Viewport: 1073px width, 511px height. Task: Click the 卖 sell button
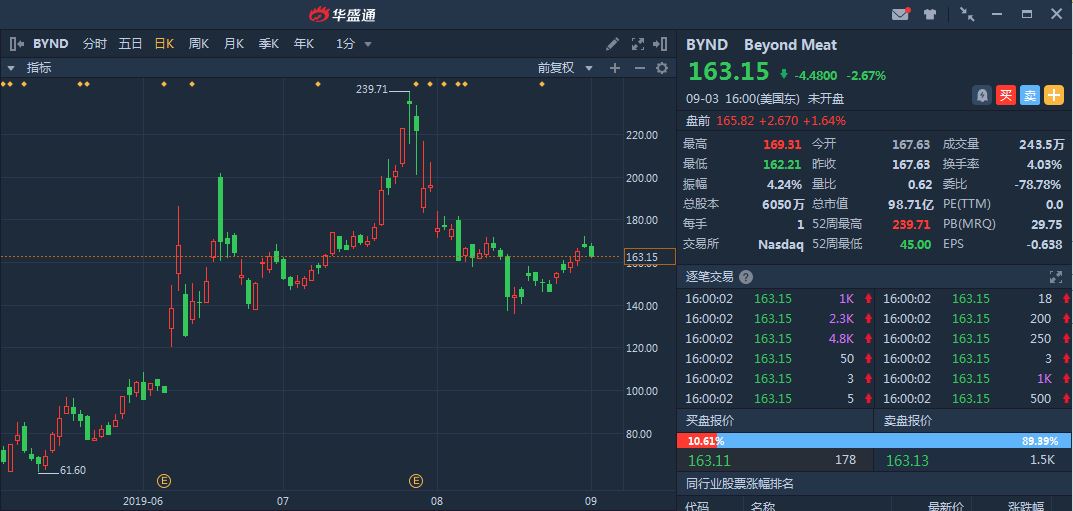click(x=1029, y=95)
